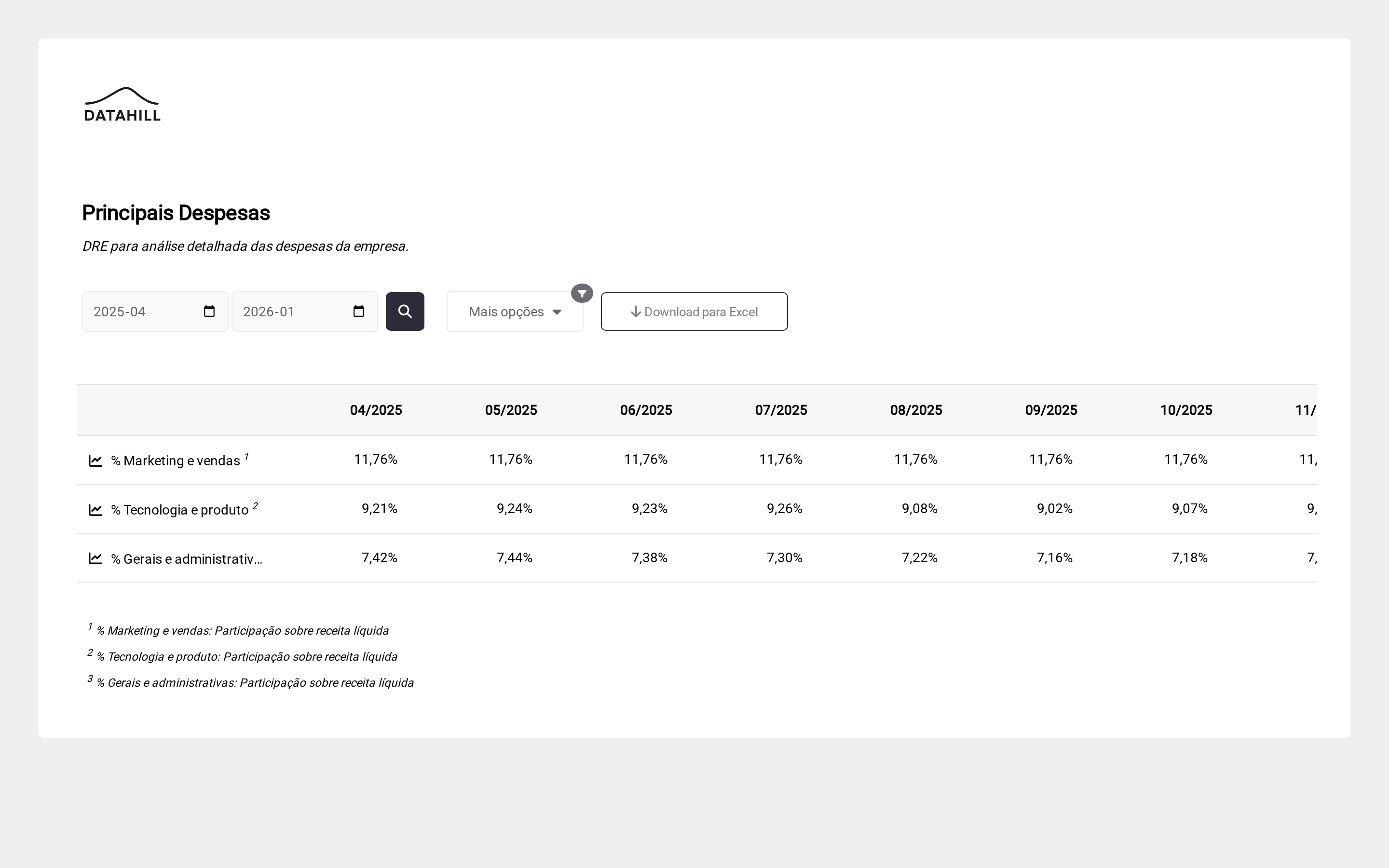1389x868 pixels.
Task: Open chart for % Tecnologia e produto
Action: pyautogui.click(x=95, y=510)
